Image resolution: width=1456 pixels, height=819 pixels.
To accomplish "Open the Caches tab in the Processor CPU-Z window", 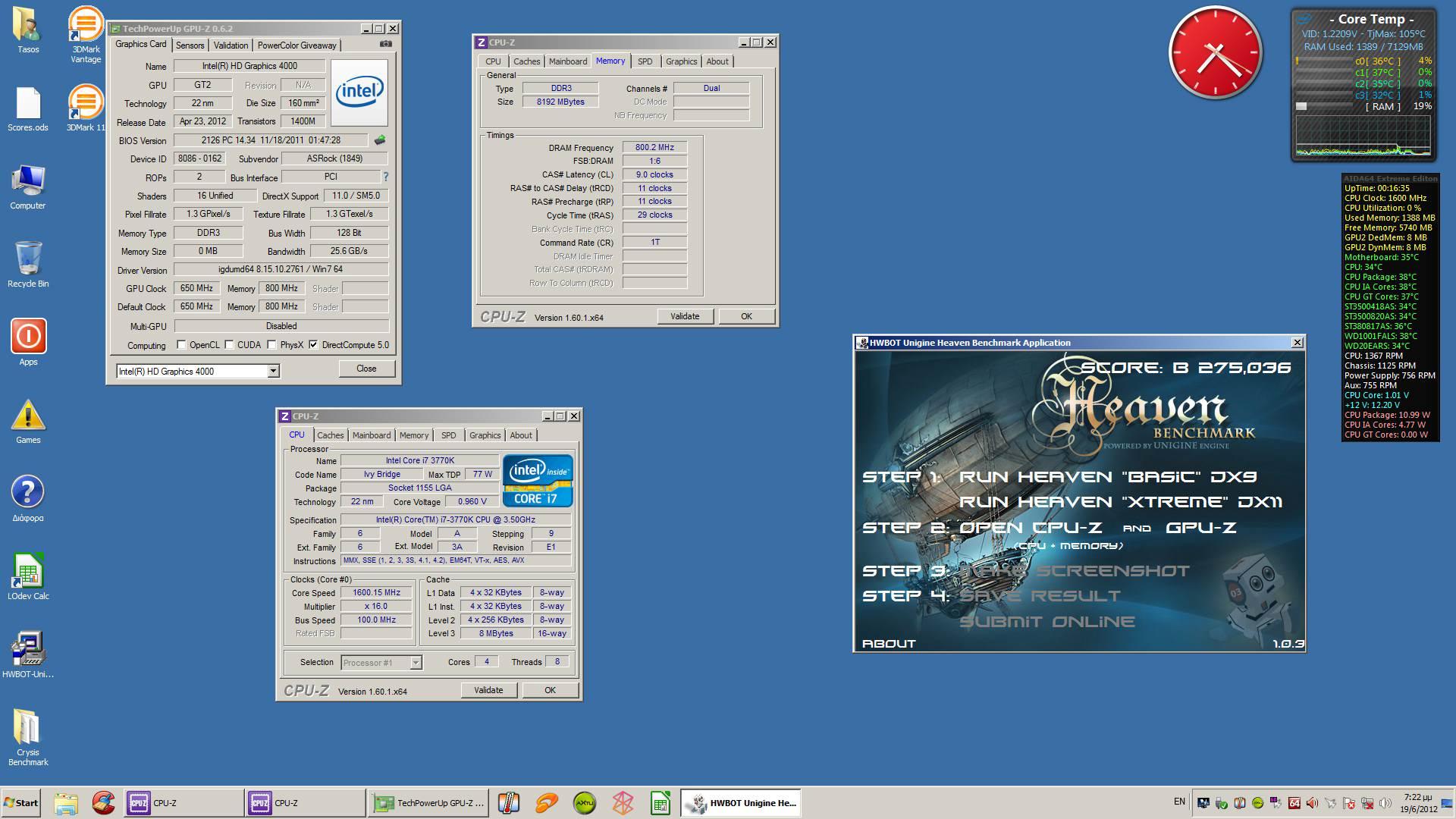I will click(x=330, y=435).
